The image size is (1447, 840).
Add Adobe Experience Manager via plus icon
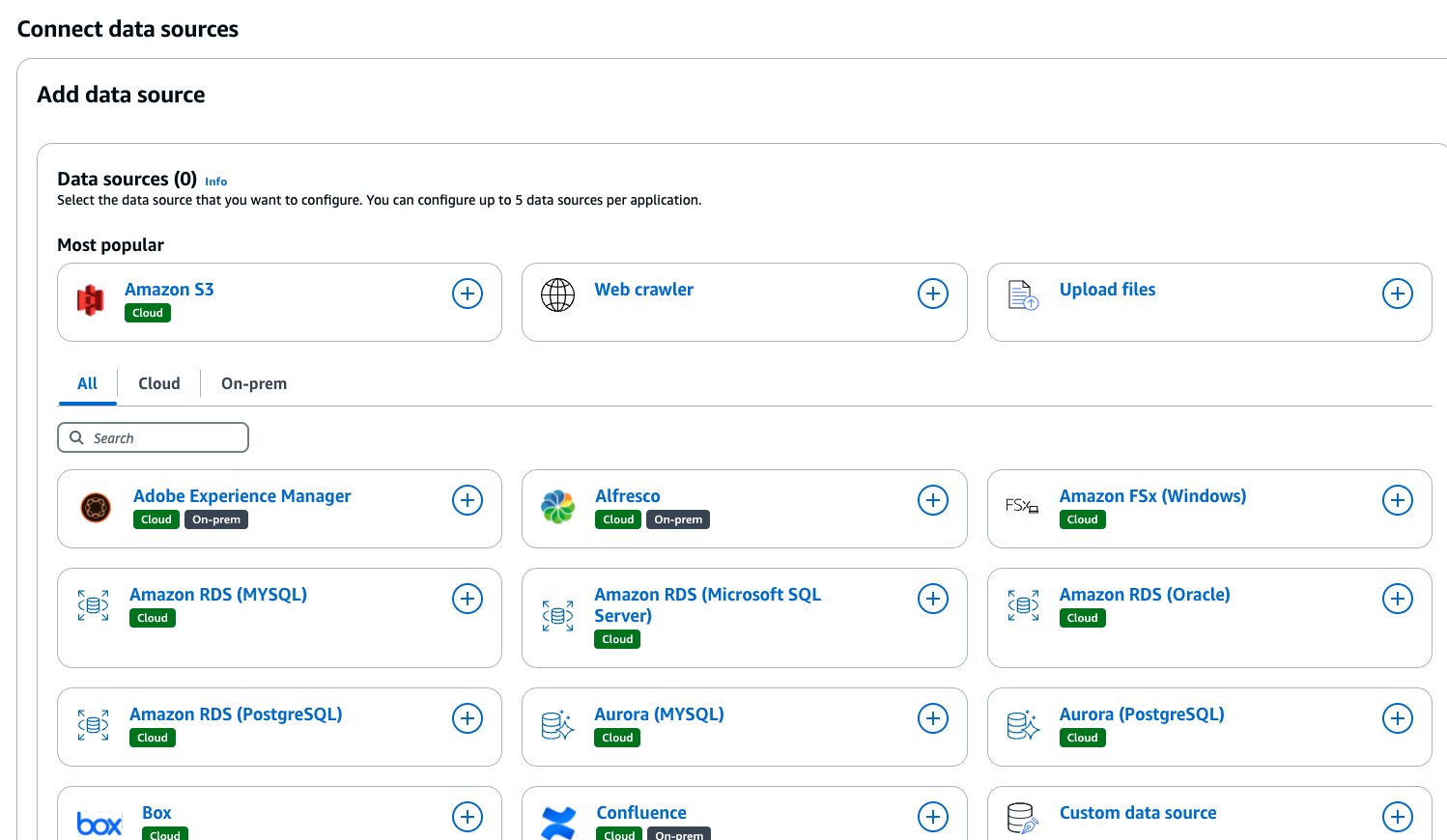pos(468,500)
